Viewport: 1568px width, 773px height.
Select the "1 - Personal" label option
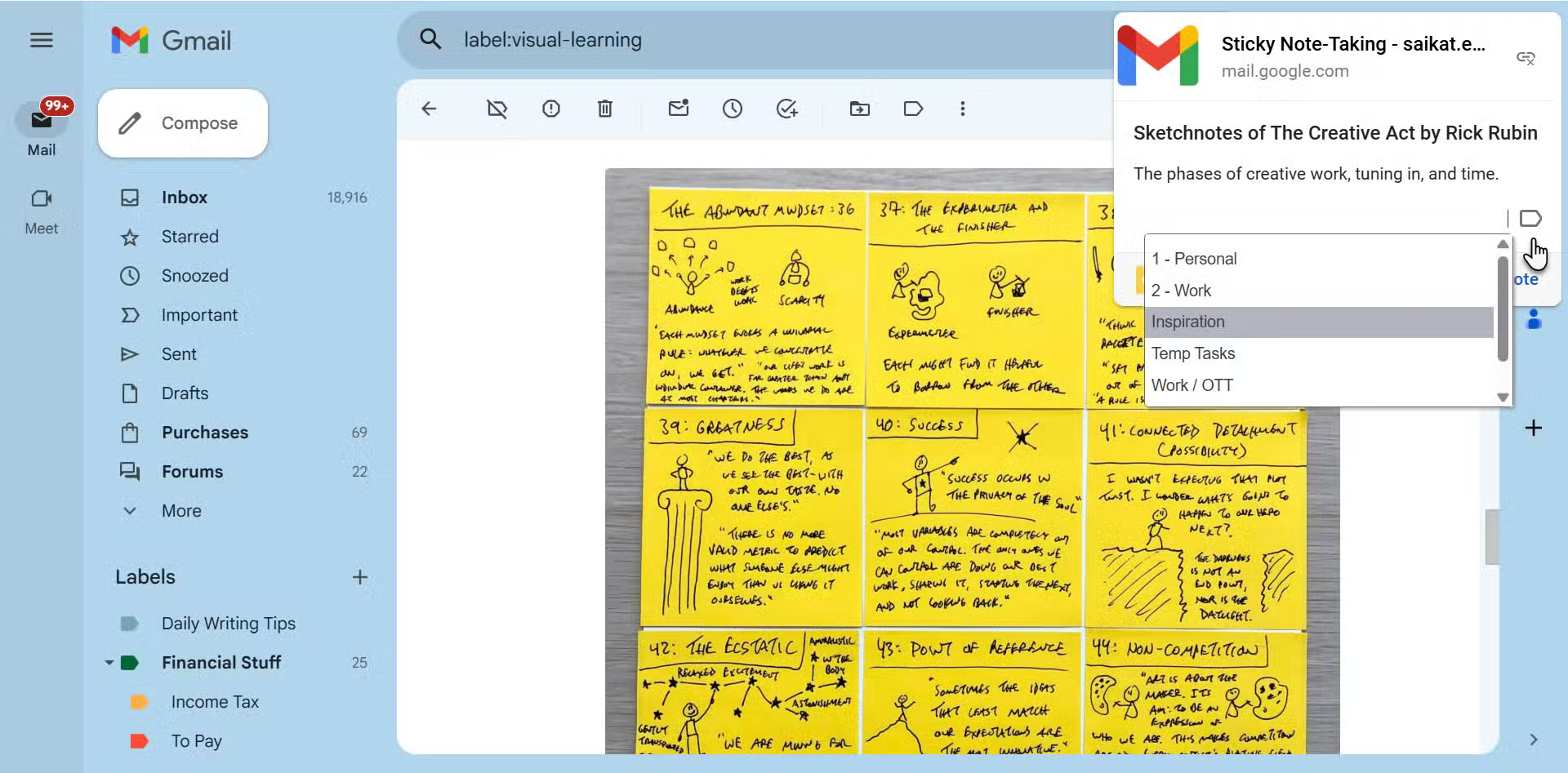click(1319, 259)
